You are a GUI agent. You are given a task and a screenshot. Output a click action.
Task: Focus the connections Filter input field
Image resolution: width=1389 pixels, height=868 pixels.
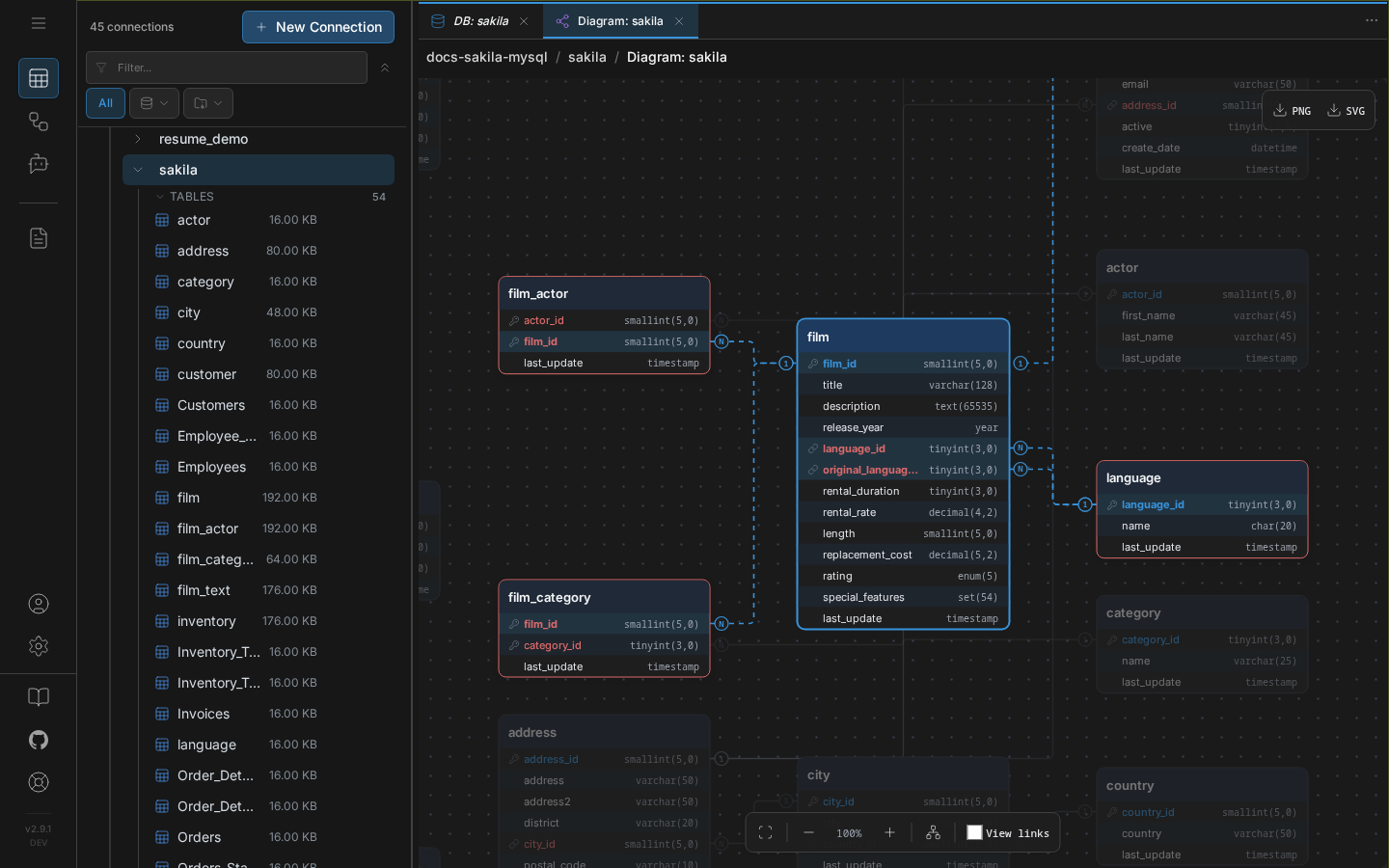pyautogui.click(x=227, y=68)
